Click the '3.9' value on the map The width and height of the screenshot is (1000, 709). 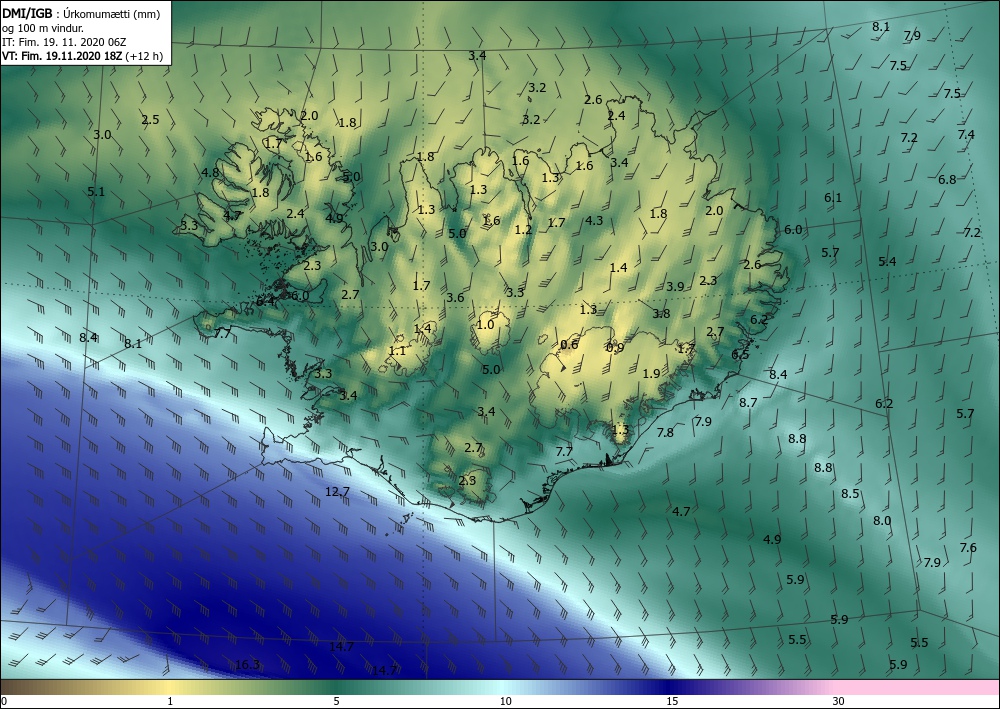click(675, 286)
